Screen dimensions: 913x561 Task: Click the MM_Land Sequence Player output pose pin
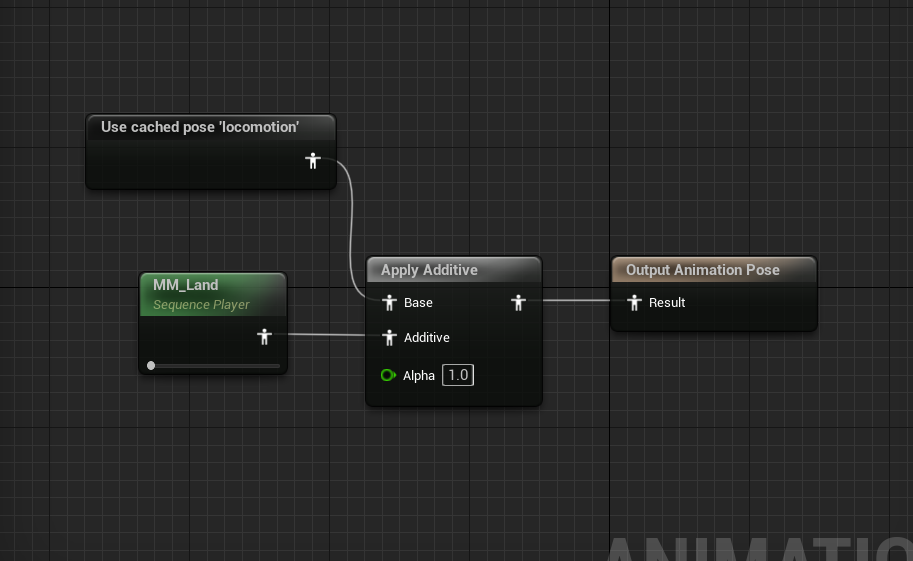264,336
